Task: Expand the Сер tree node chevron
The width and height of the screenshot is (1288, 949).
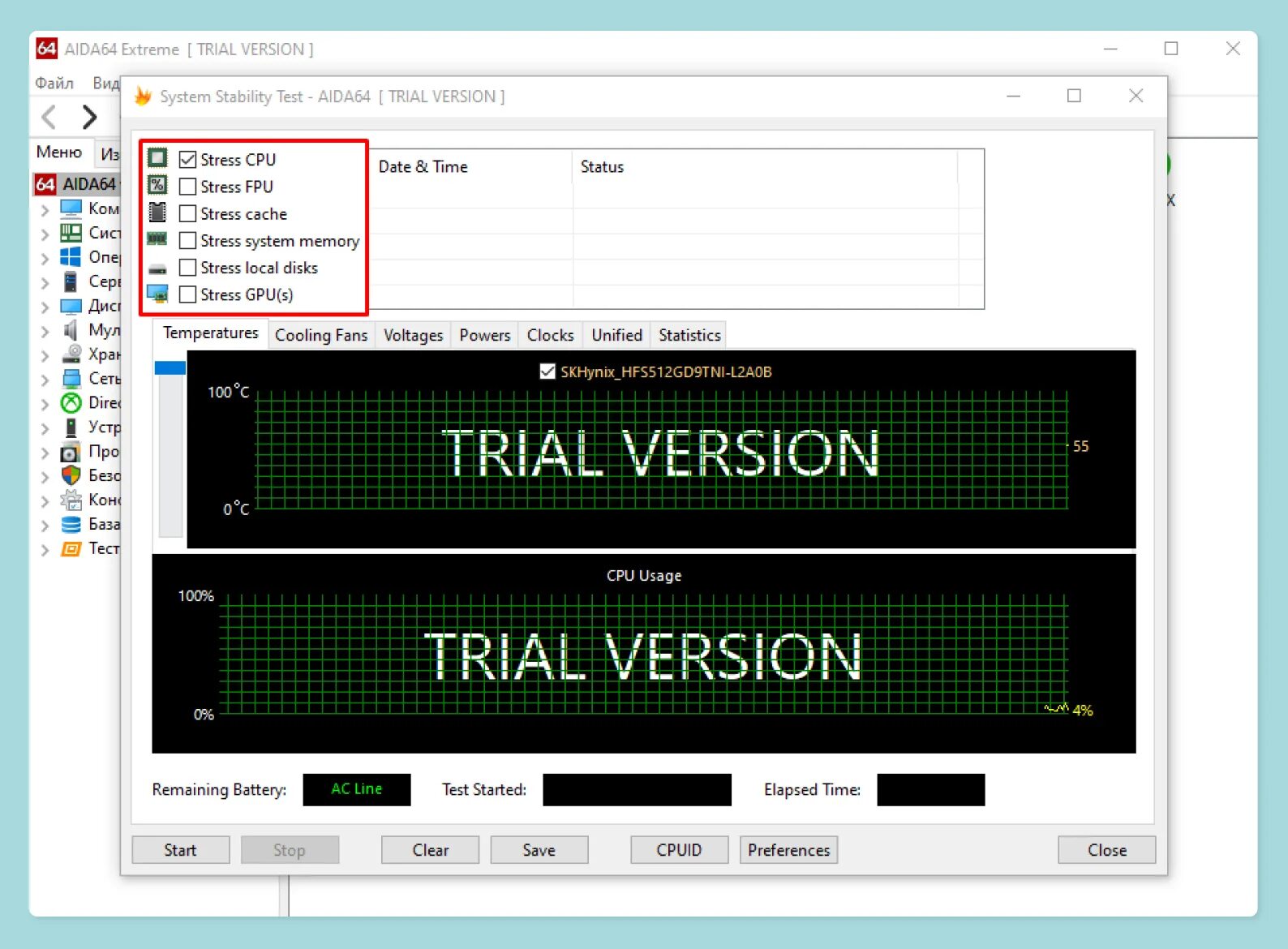Action: 45,282
